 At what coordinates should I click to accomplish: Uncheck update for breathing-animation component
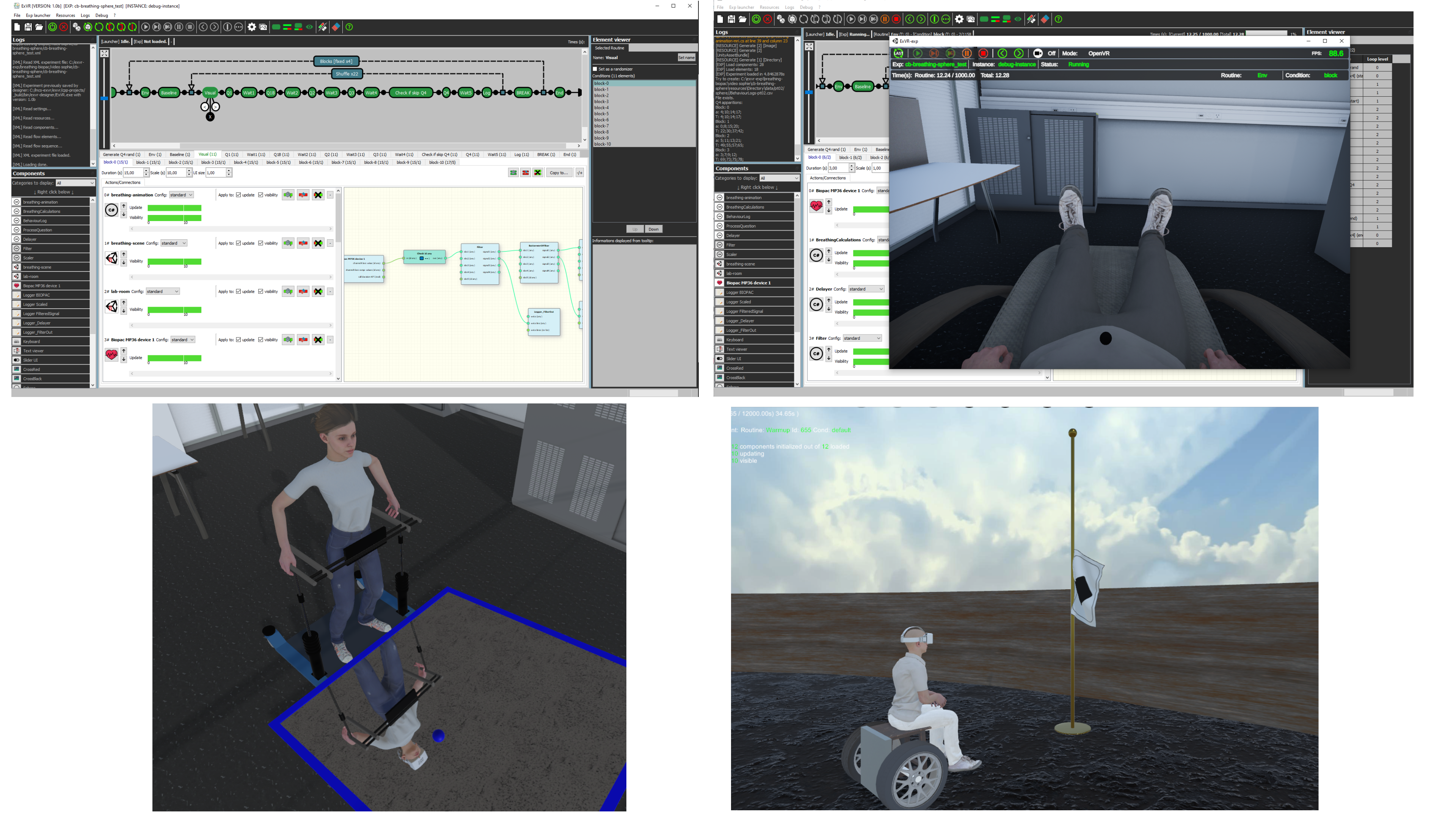point(238,195)
